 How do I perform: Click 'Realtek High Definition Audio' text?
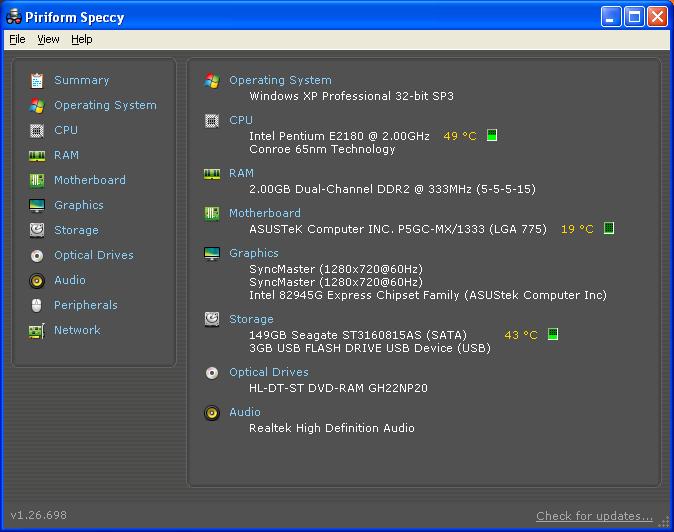coord(331,428)
